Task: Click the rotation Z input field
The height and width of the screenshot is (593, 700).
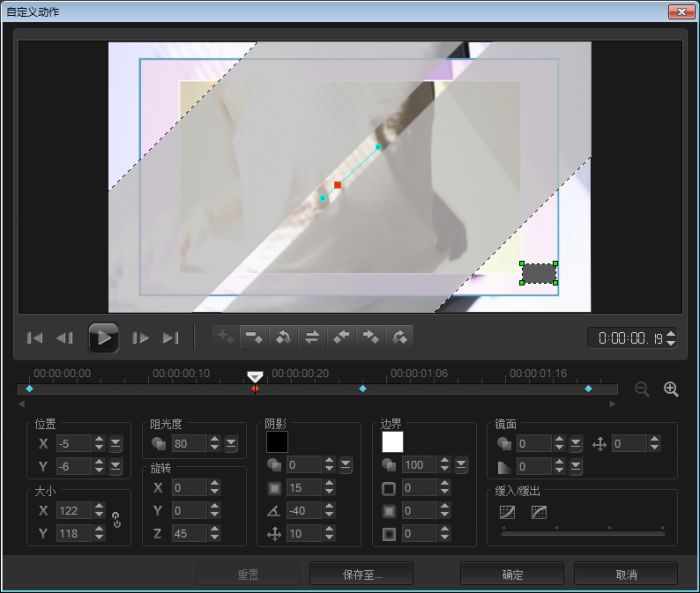Action: click(x=187, y=533)
